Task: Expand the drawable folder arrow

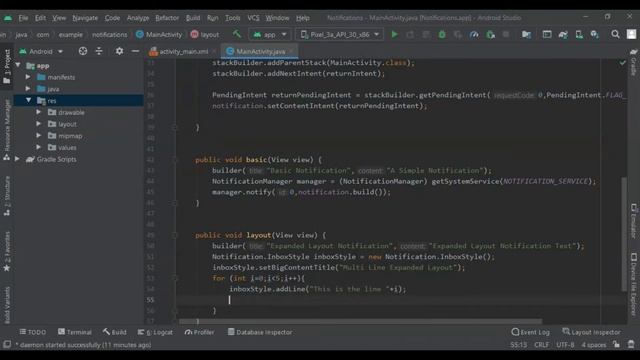Action: (x=38, y=112)
